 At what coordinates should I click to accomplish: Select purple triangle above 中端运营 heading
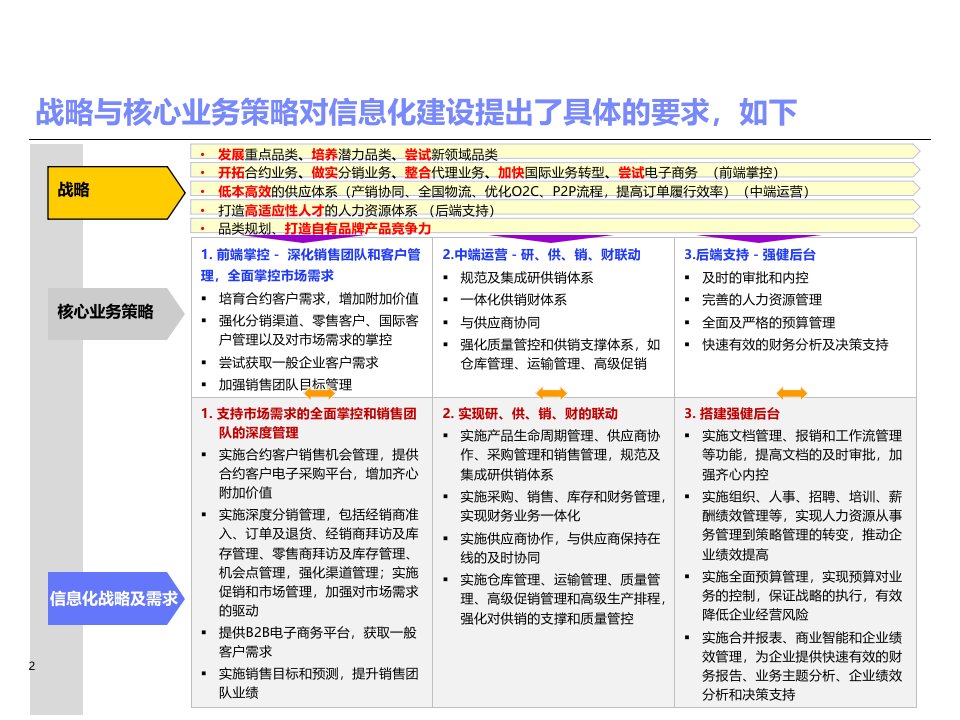click(x=551, y=238)
